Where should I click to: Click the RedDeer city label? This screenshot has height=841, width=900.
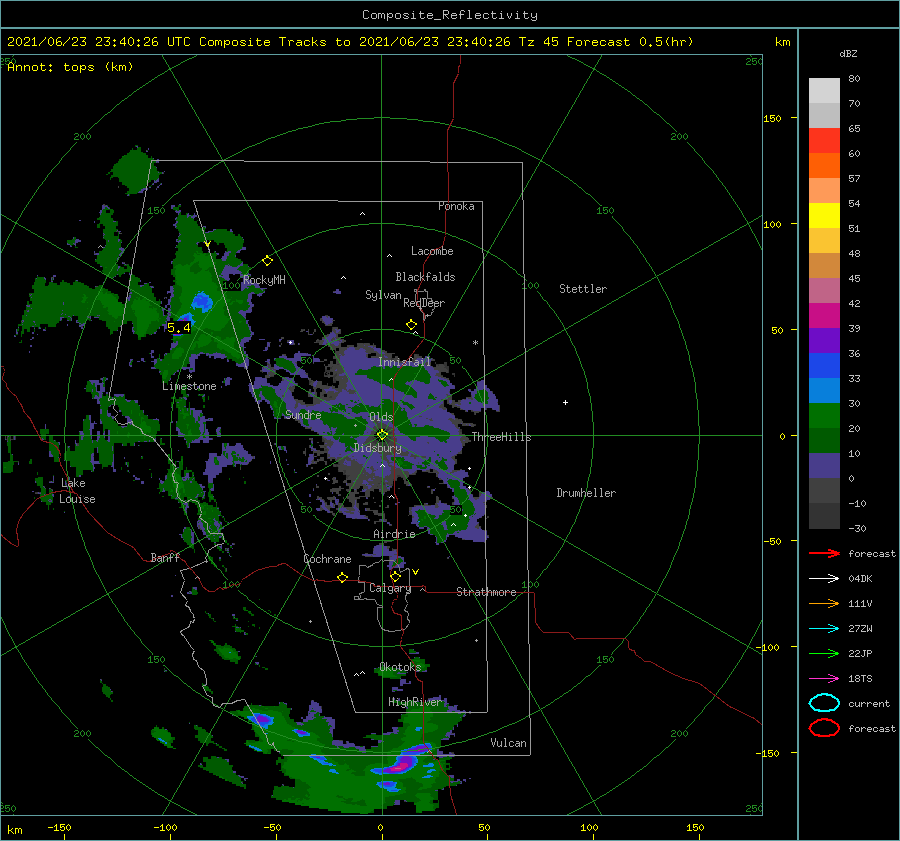tap(424, 303)
